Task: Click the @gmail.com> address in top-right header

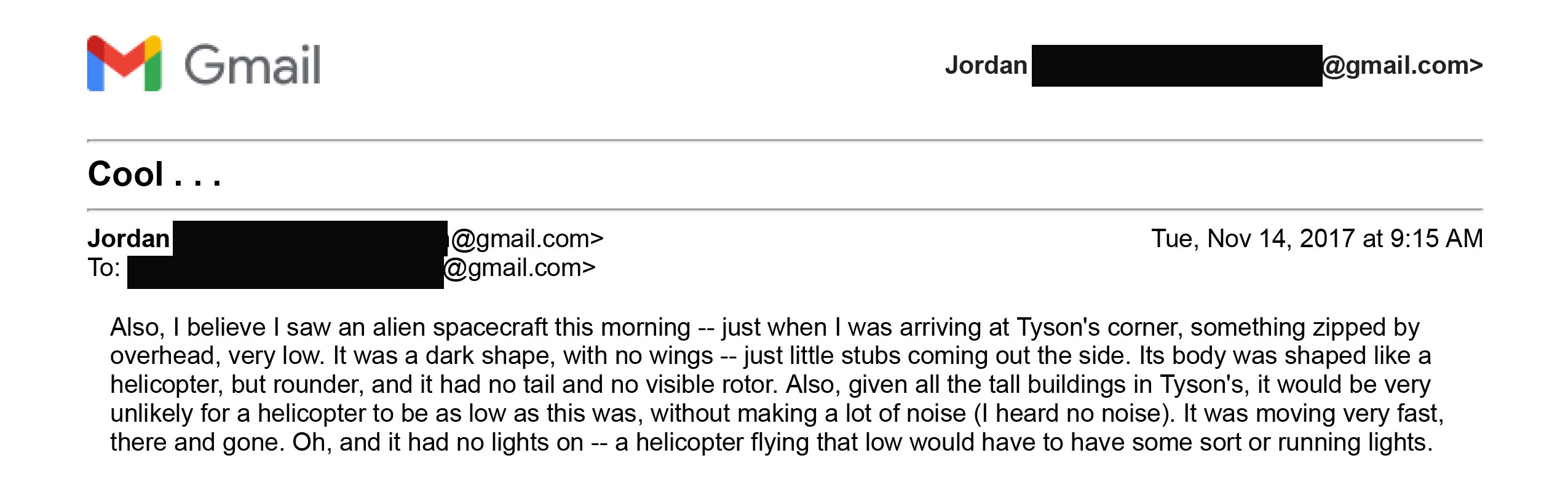Action: tap(1403, 66)
